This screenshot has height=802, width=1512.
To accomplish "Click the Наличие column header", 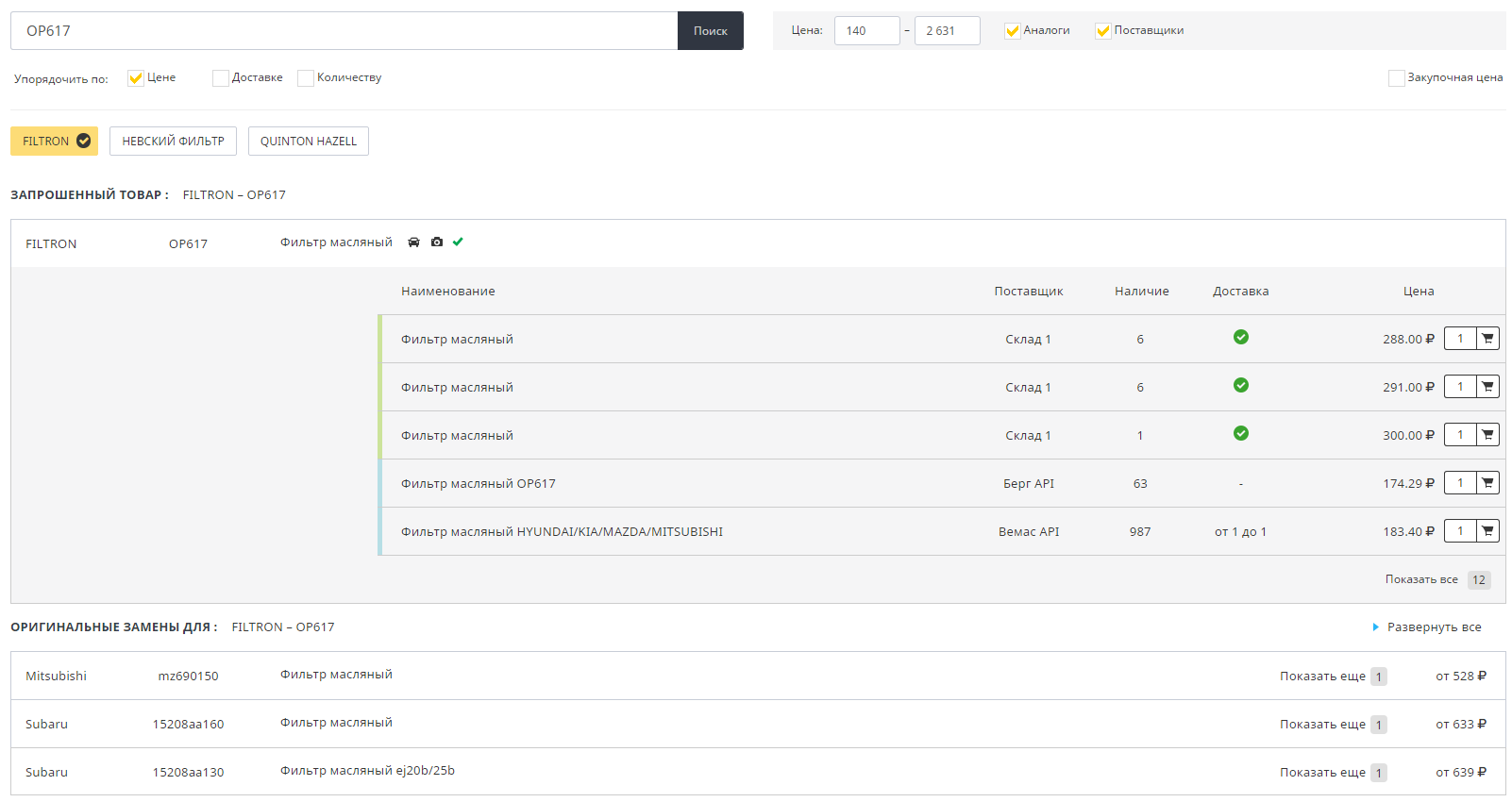I will [1142, 292].
